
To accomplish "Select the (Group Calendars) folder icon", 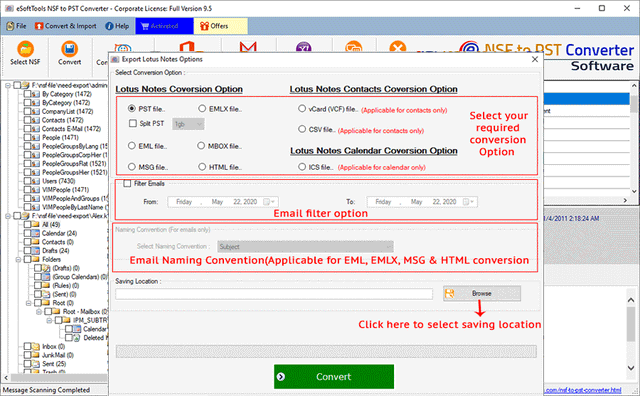I will (x=47, y=277).
